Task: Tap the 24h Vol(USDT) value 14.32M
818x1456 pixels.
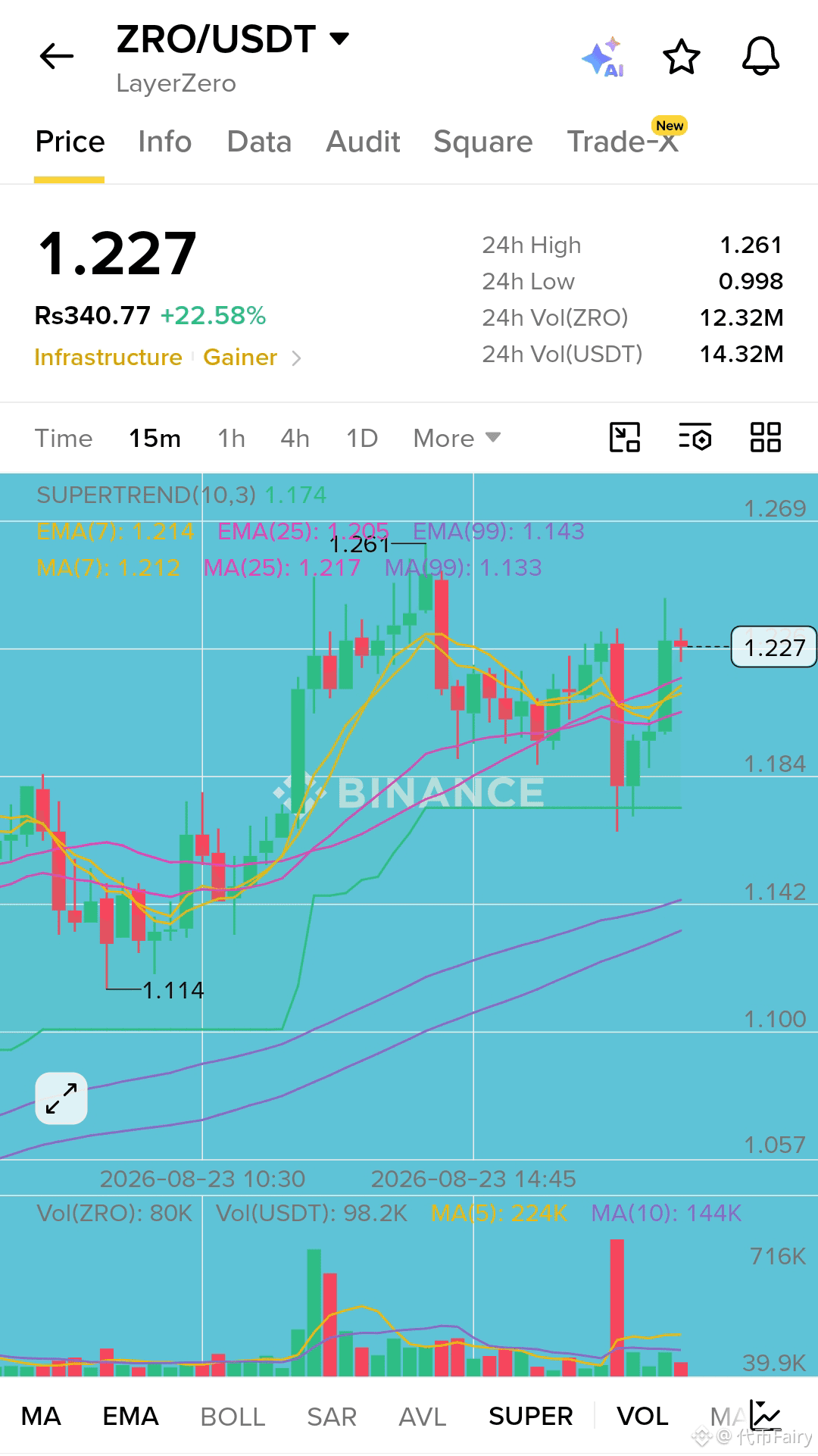Action: pyautogui.click(x=742, y=354)
